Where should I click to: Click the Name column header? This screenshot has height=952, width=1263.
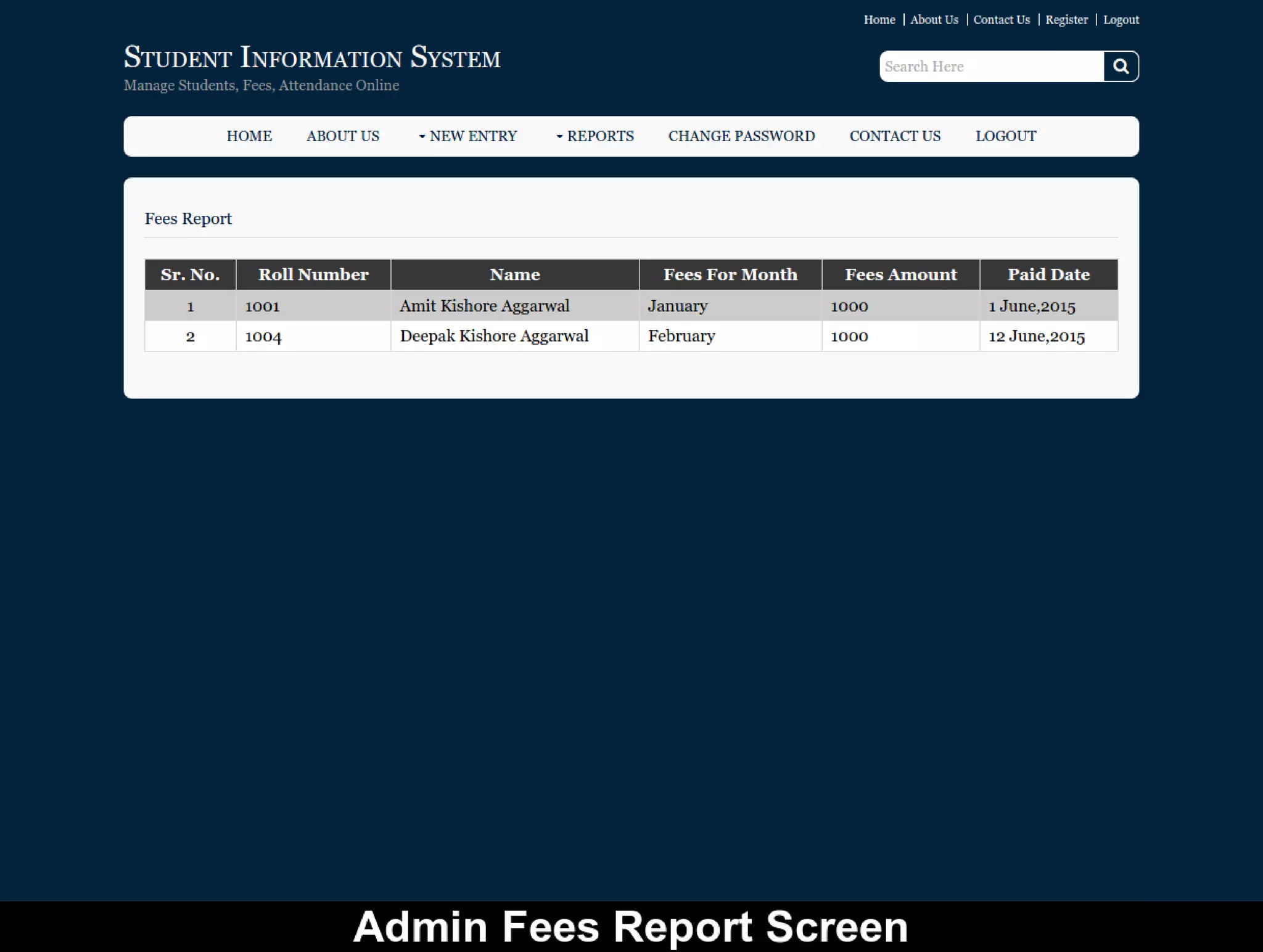coord(515,274)
